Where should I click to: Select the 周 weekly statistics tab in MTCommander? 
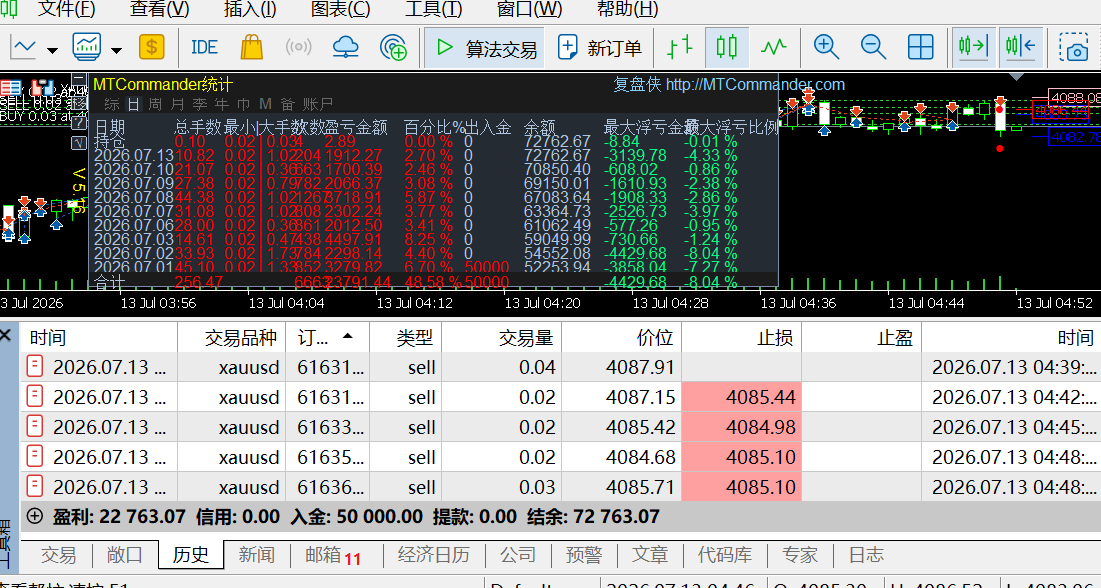click(155, 105)
